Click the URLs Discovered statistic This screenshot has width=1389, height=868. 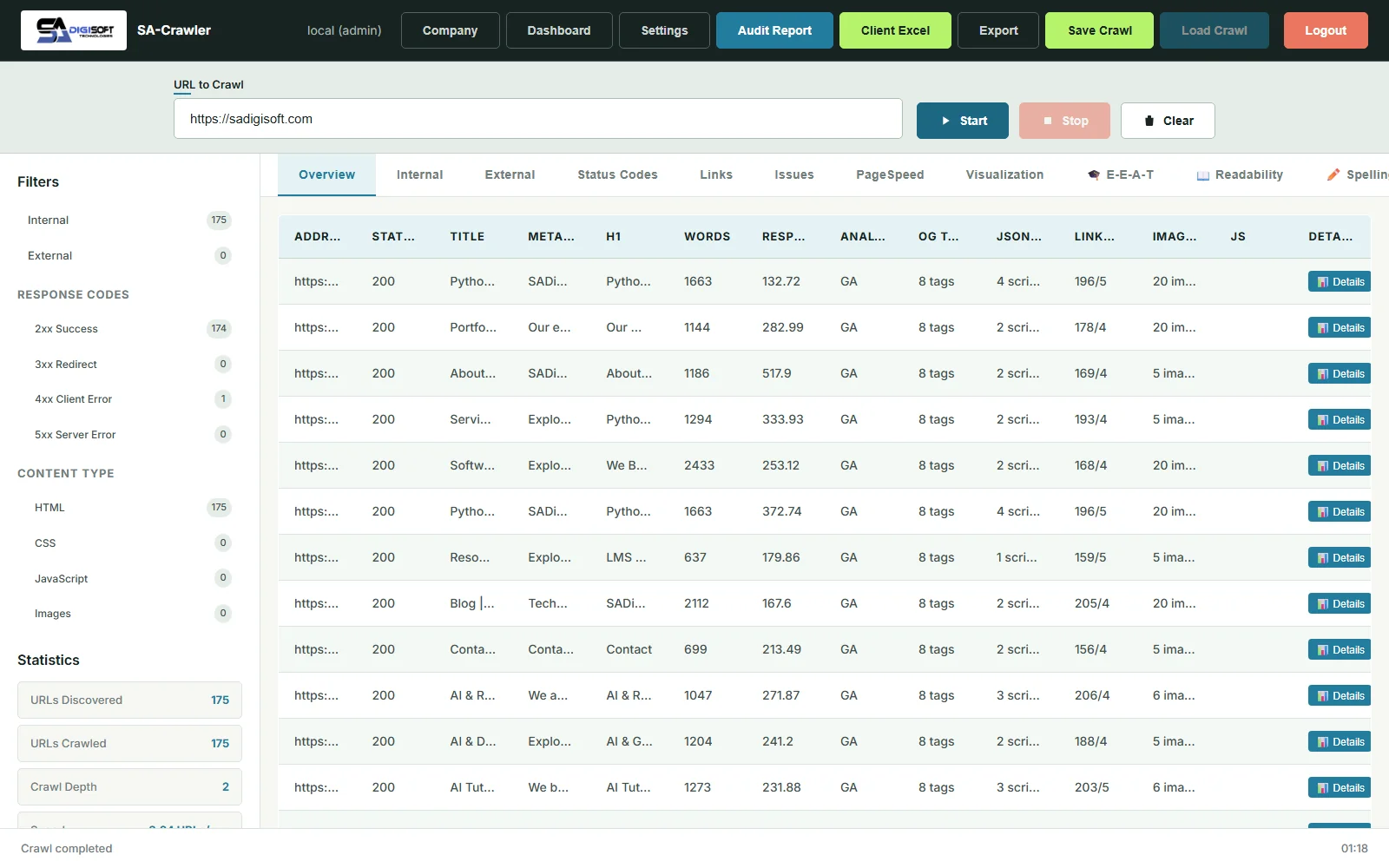click(129, 700)
